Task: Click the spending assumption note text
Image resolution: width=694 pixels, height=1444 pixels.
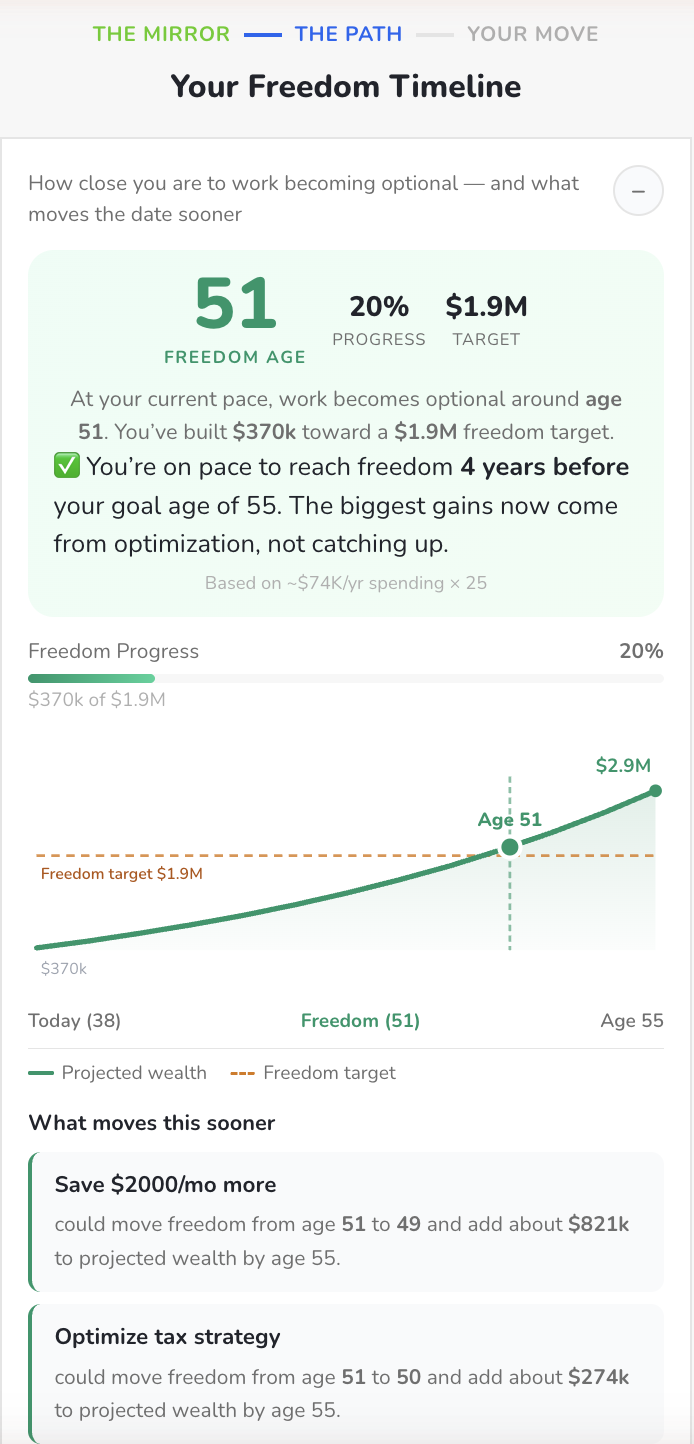Action: pos(346,582)
